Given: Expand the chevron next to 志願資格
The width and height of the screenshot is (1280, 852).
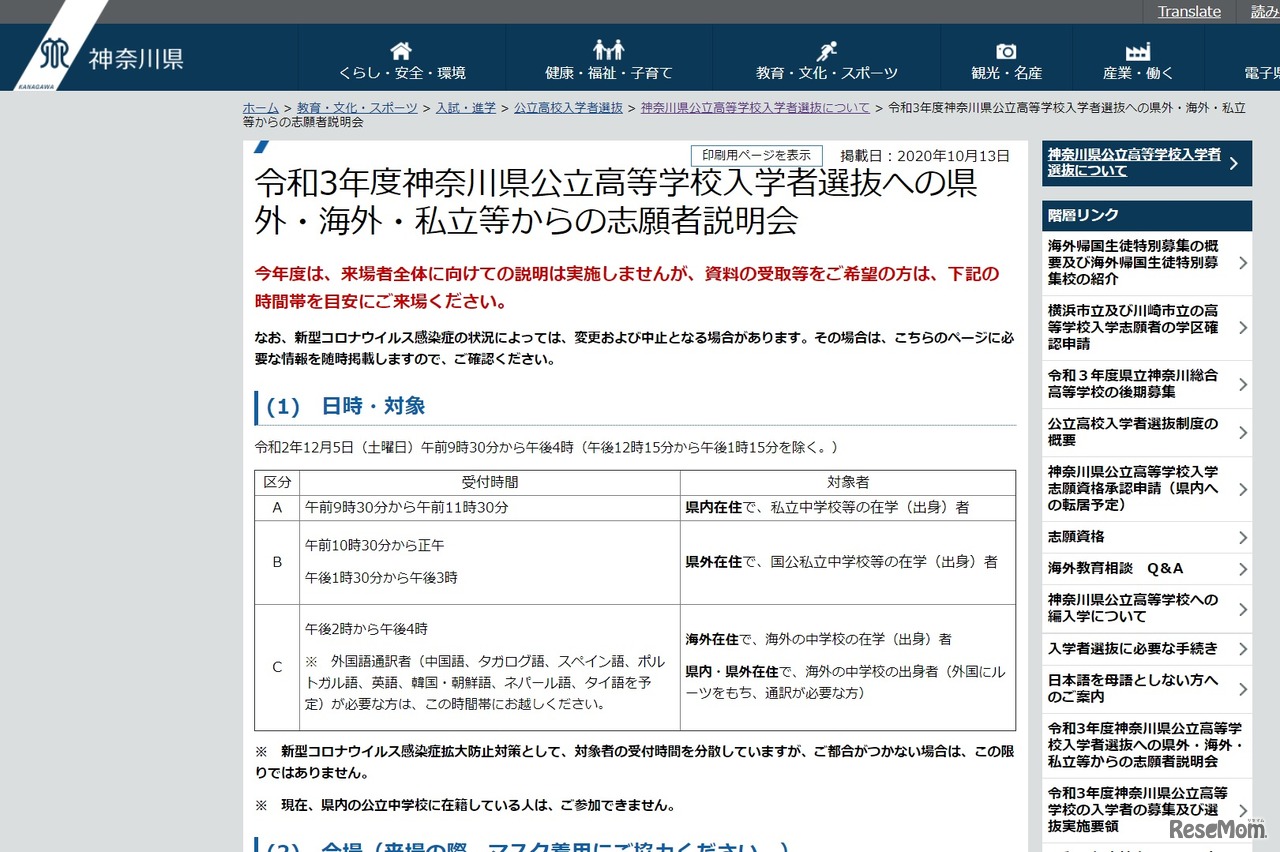Looking at the screenshot, I should point(1243,537).
